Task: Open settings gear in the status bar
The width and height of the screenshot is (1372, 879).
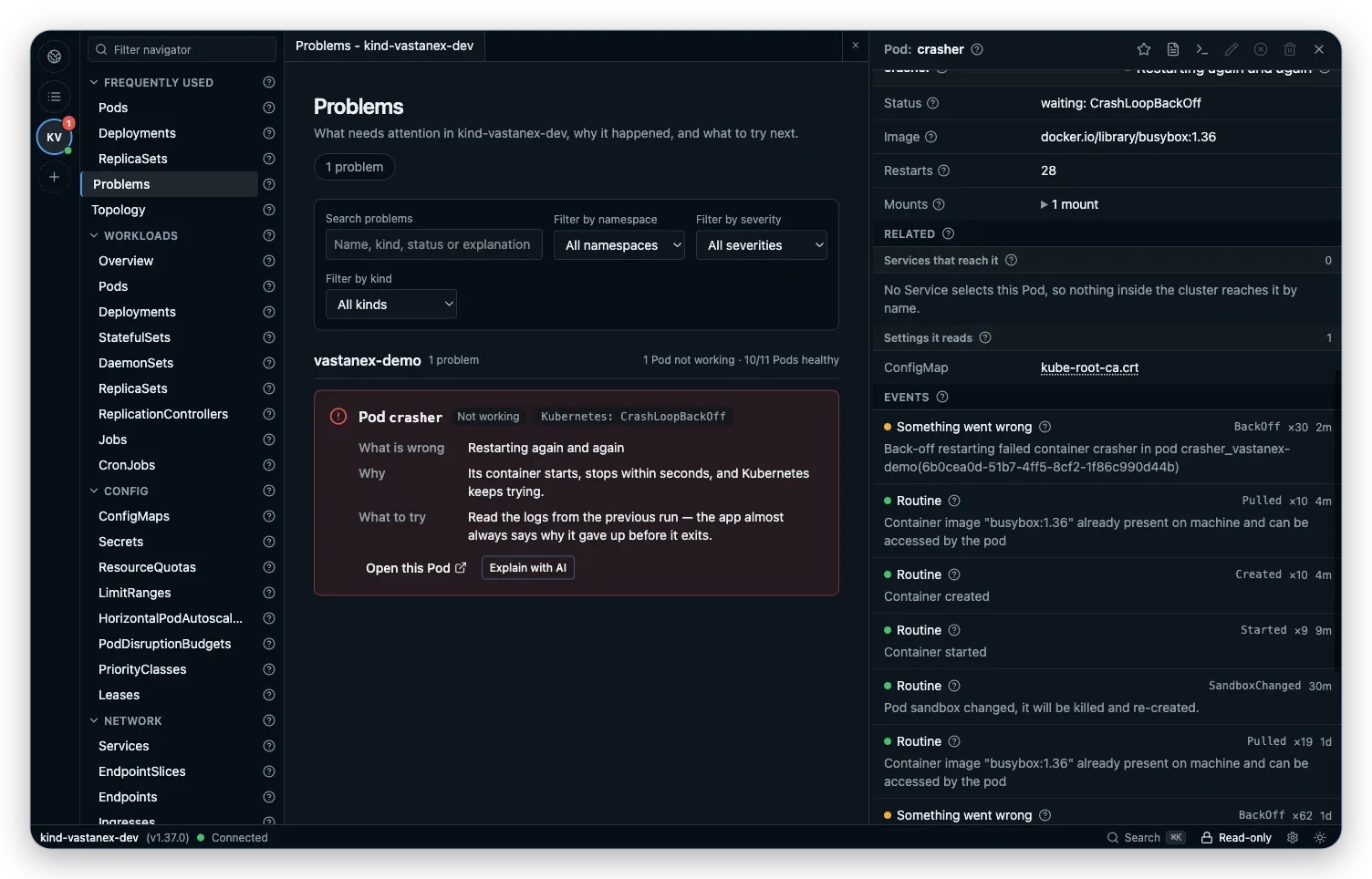Action: pos(1293,837)
